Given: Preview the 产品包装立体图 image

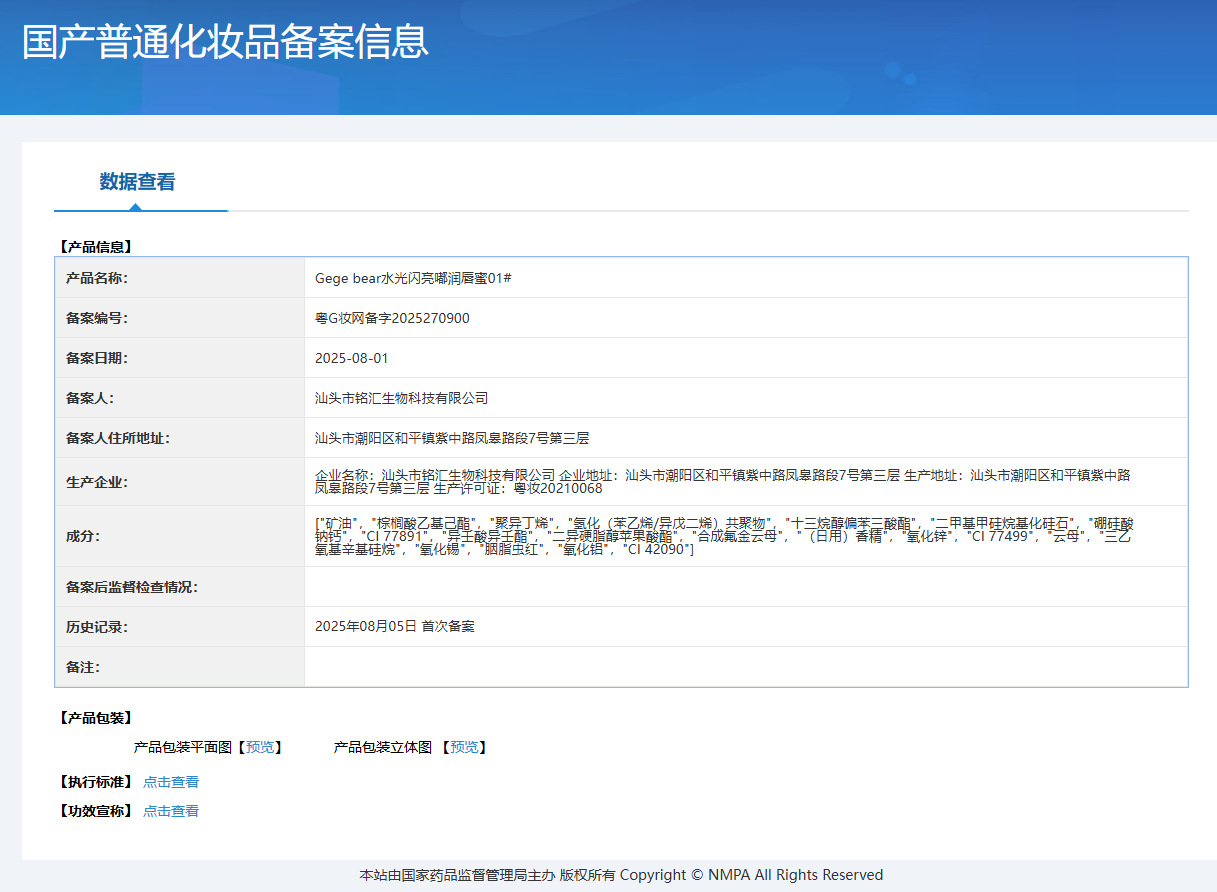Looking at the screenshot, I should click(464, 747).
